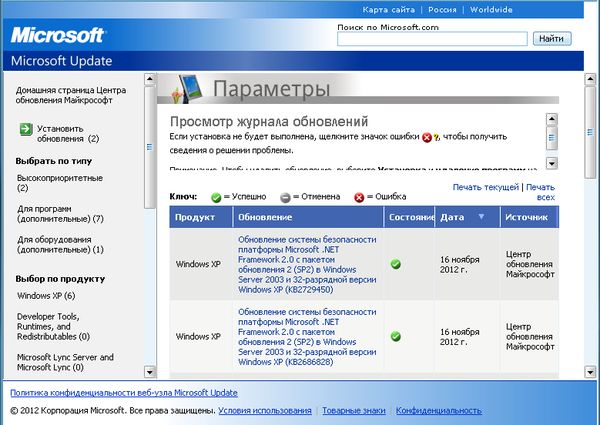Sort by Дата using column arrow
This screenshot has width=600, height=425.
pos(481,217)
